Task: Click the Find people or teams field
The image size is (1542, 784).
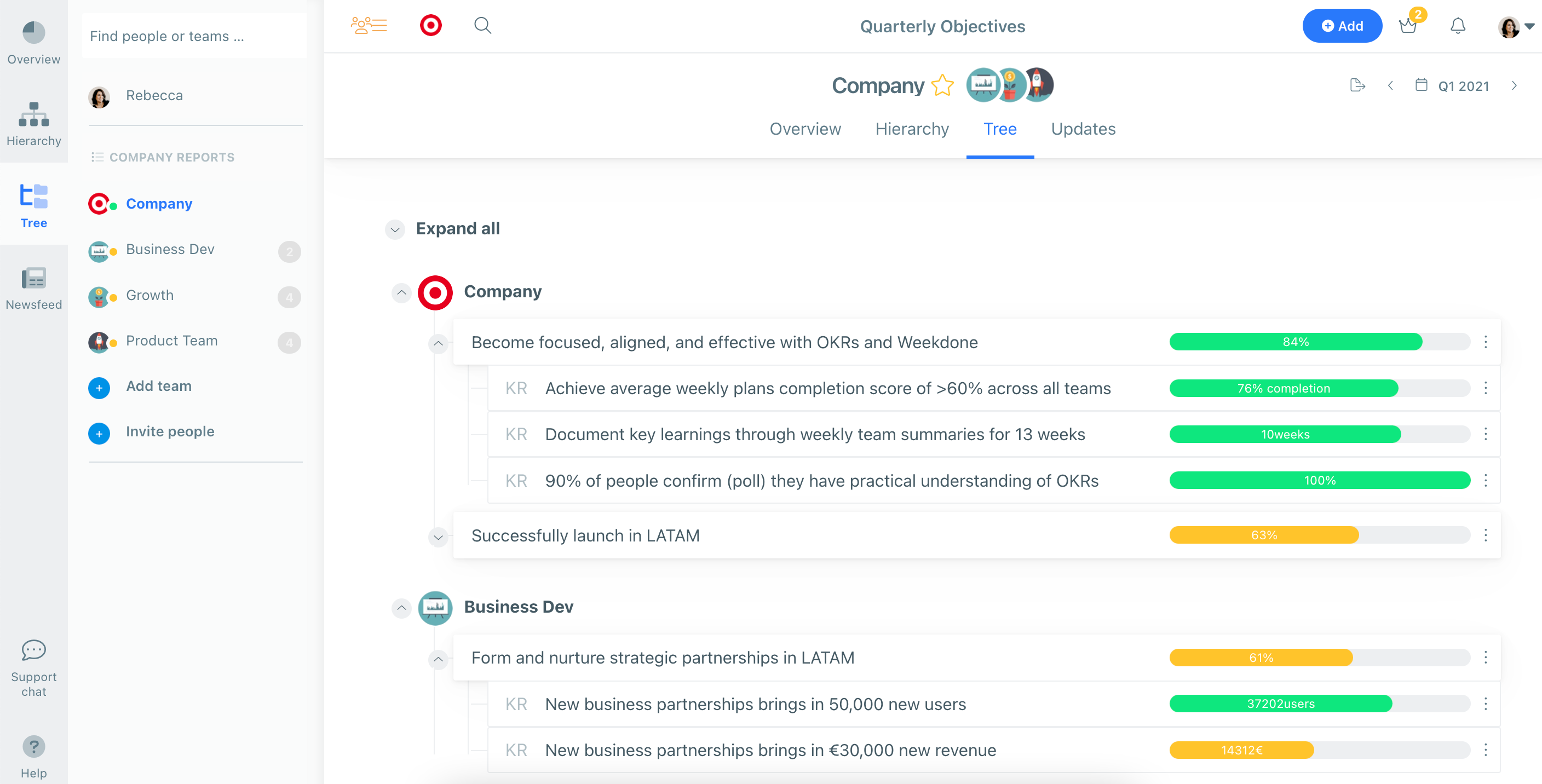Action: coord(194,36)
